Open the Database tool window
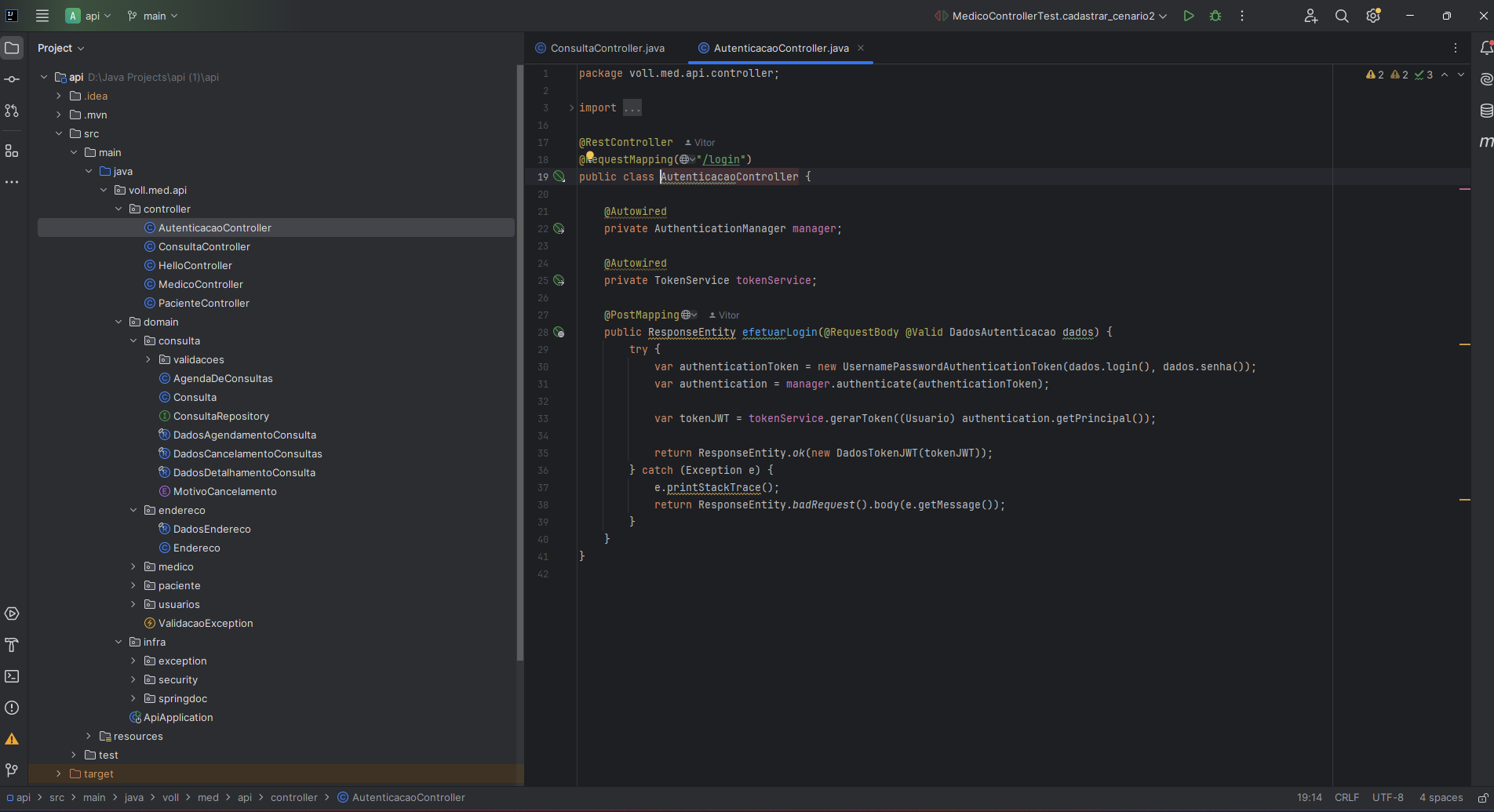 (1485, 111)
